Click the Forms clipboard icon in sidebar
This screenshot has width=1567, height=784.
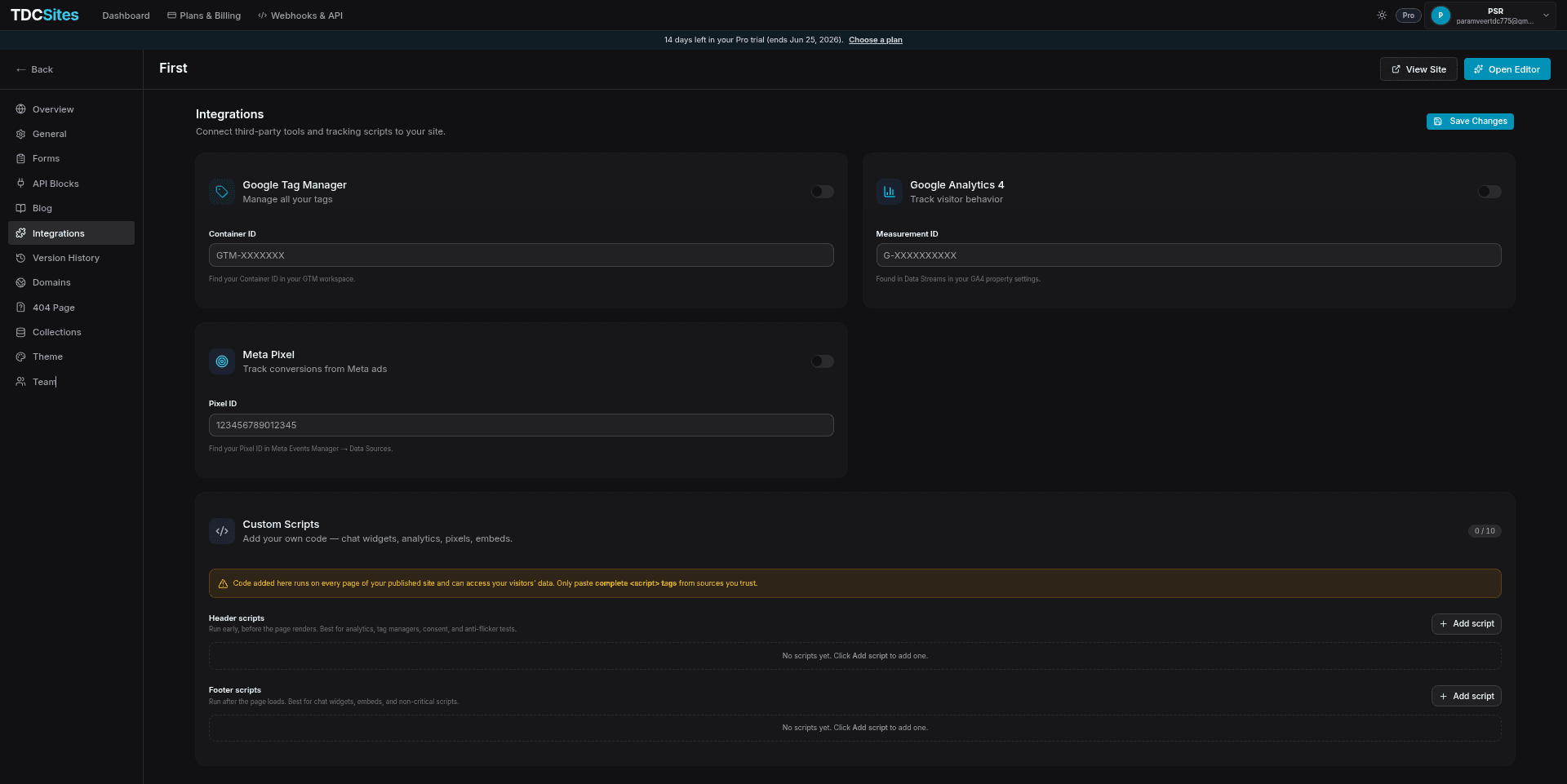point(20,158)
